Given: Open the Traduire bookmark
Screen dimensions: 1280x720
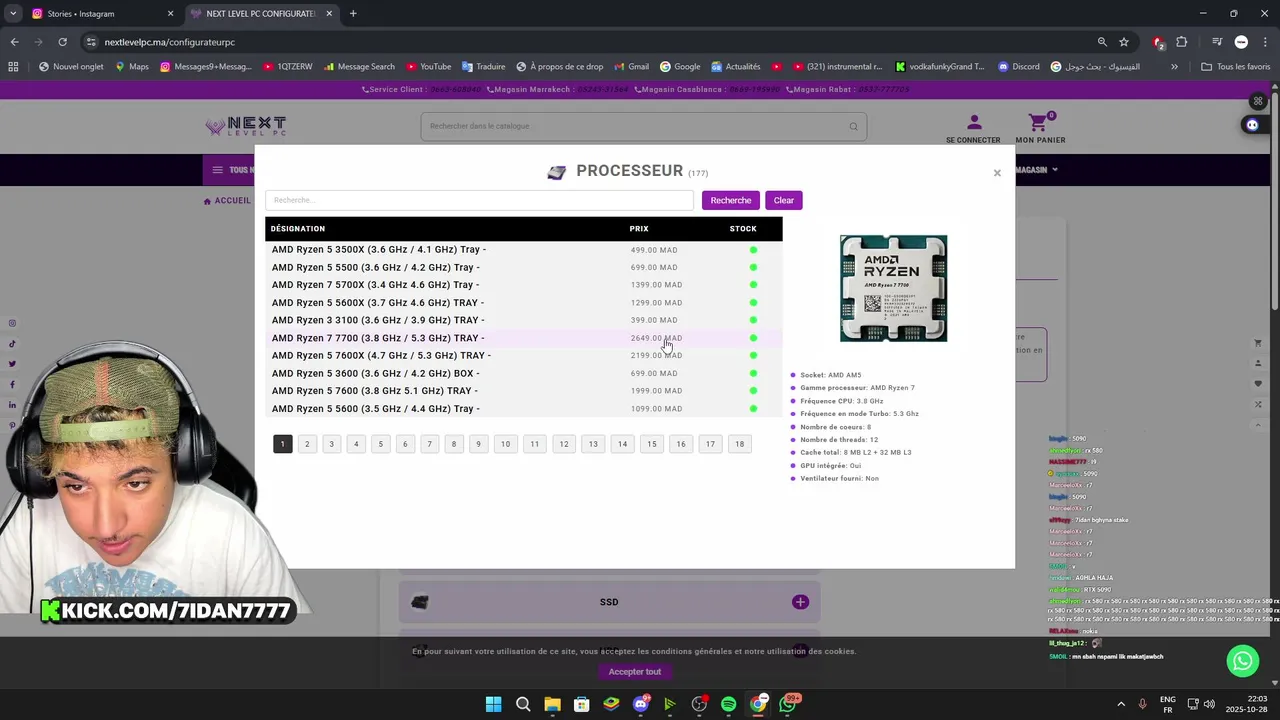Looking at the screenshot, I should (x=483, y=67).
